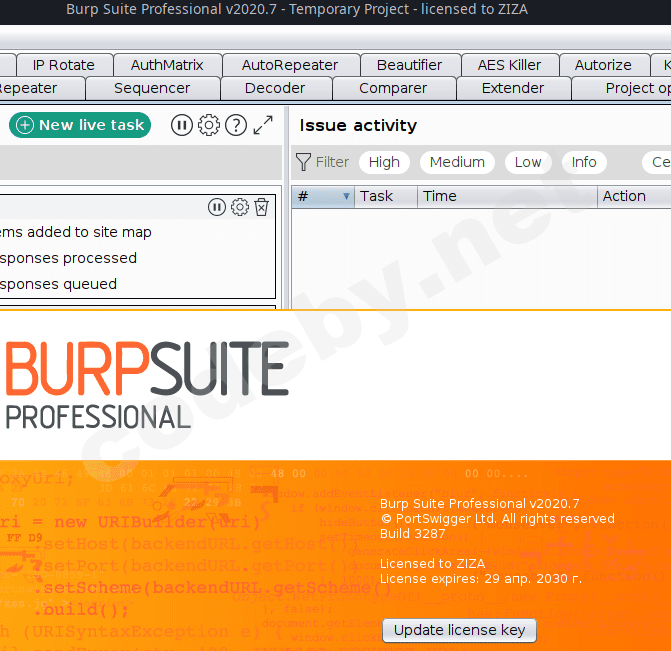Screen dimensions: 671x651
Task: Click the Filter funnel icon in Issue activity
Action: point(303,162)
